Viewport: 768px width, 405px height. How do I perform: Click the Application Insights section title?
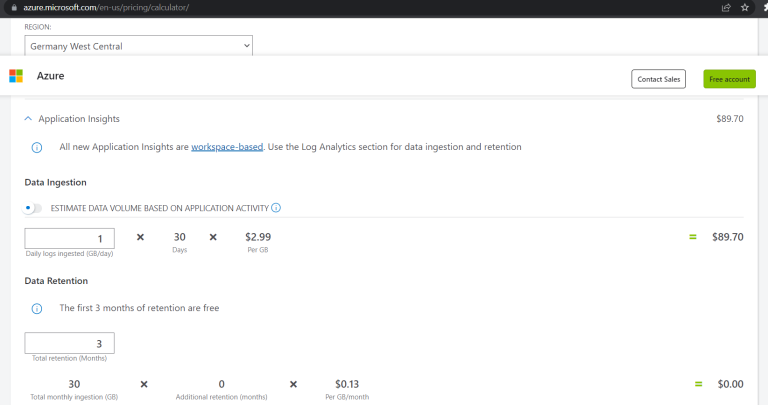tap(79, 119)
